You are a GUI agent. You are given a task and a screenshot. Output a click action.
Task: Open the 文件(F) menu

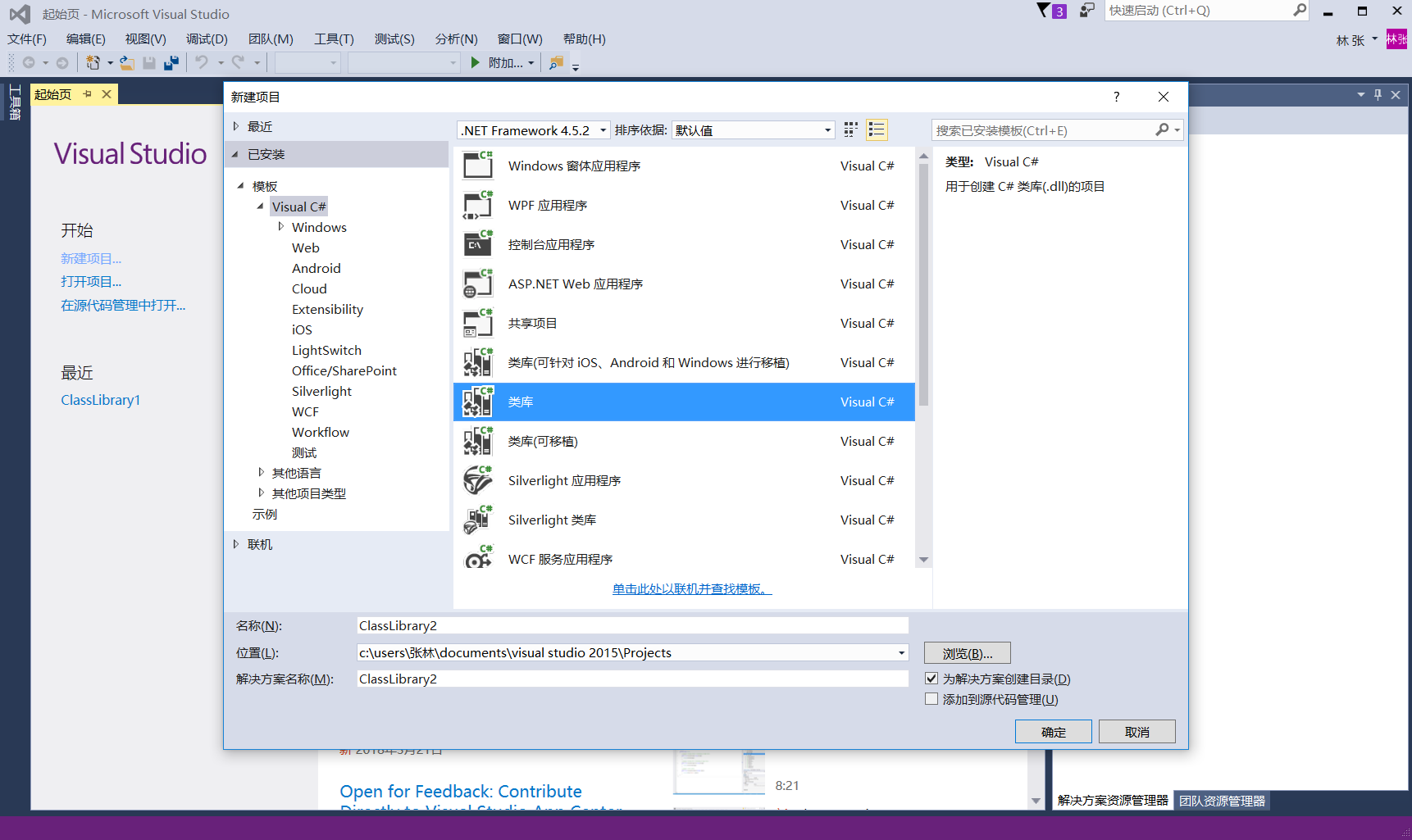click(27, 39)
